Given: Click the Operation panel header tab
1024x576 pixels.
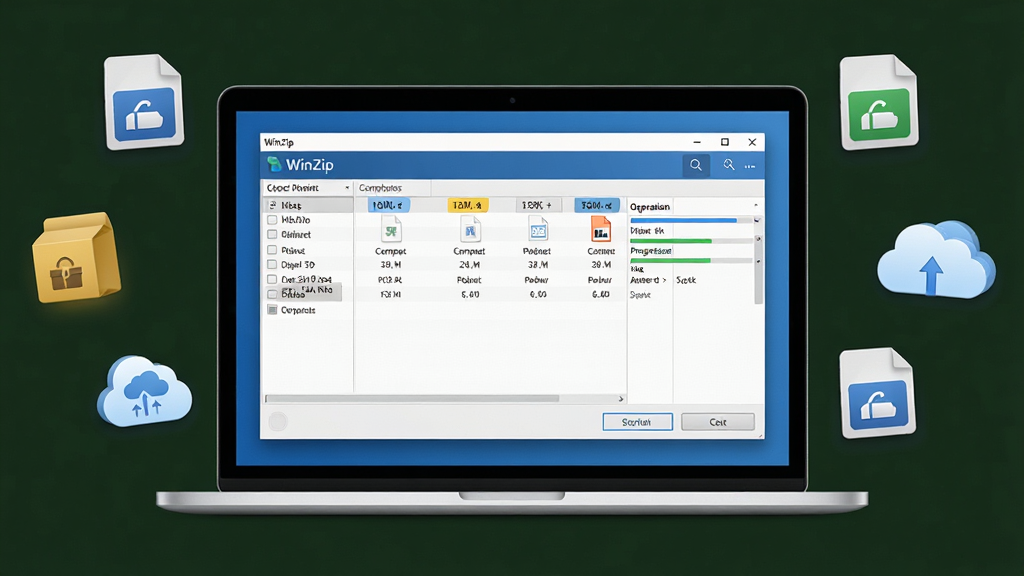Looking at the screenshot, I should [x=650, y=206].
